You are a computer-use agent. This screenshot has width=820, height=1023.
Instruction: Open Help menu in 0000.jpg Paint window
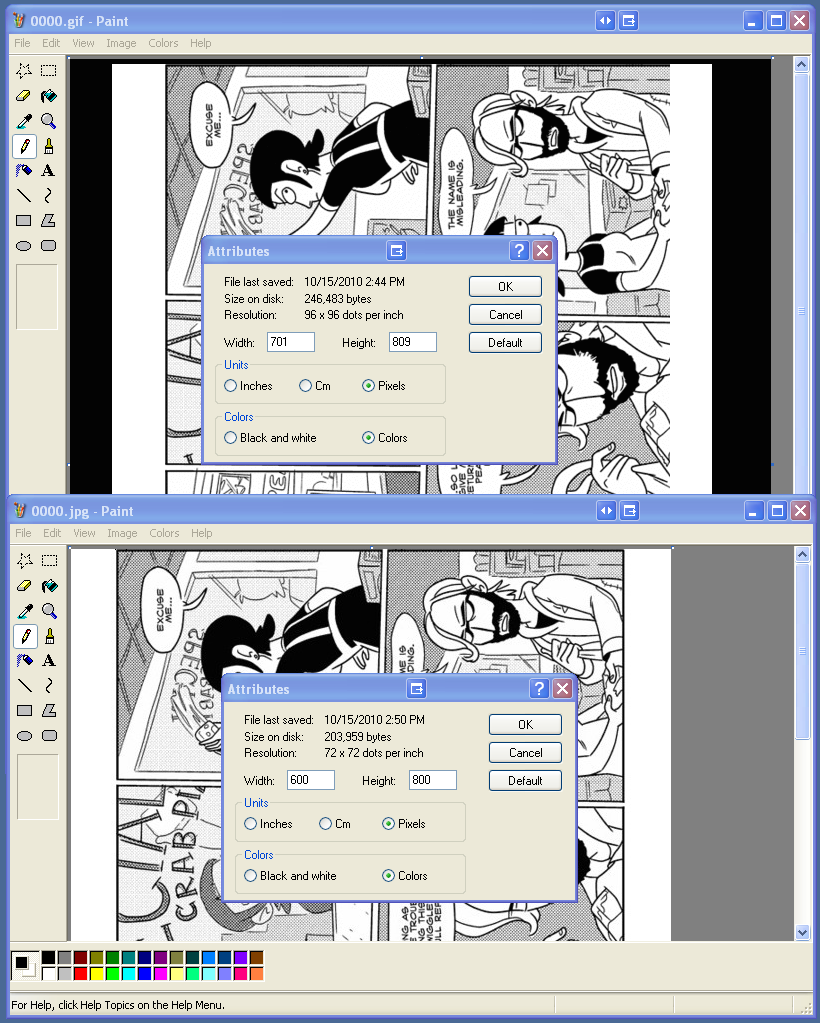pos(202,533)
